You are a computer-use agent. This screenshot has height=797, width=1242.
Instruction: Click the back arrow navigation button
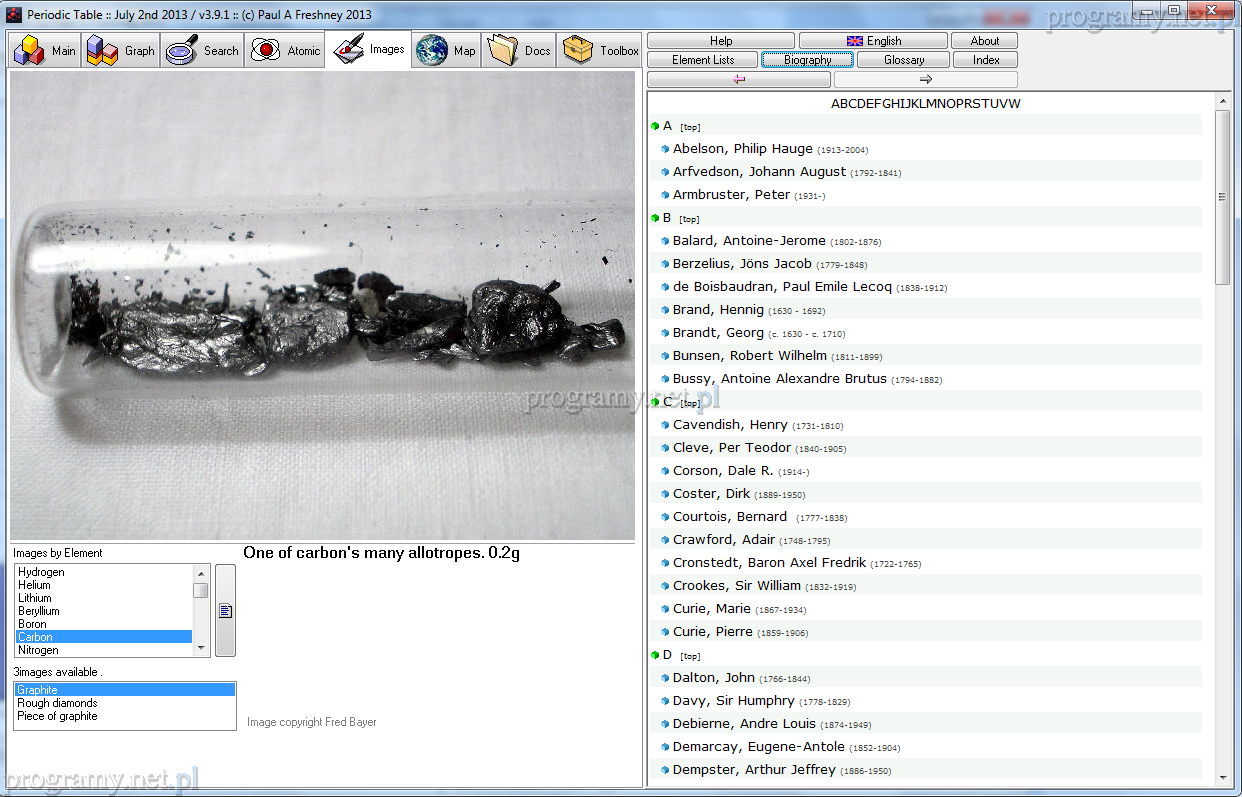click(739, 79)
